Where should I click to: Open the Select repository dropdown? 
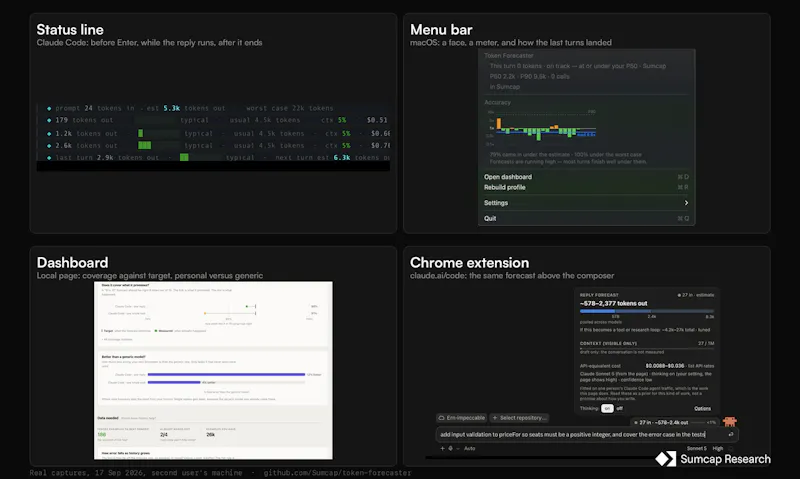(x=519, y=418)
